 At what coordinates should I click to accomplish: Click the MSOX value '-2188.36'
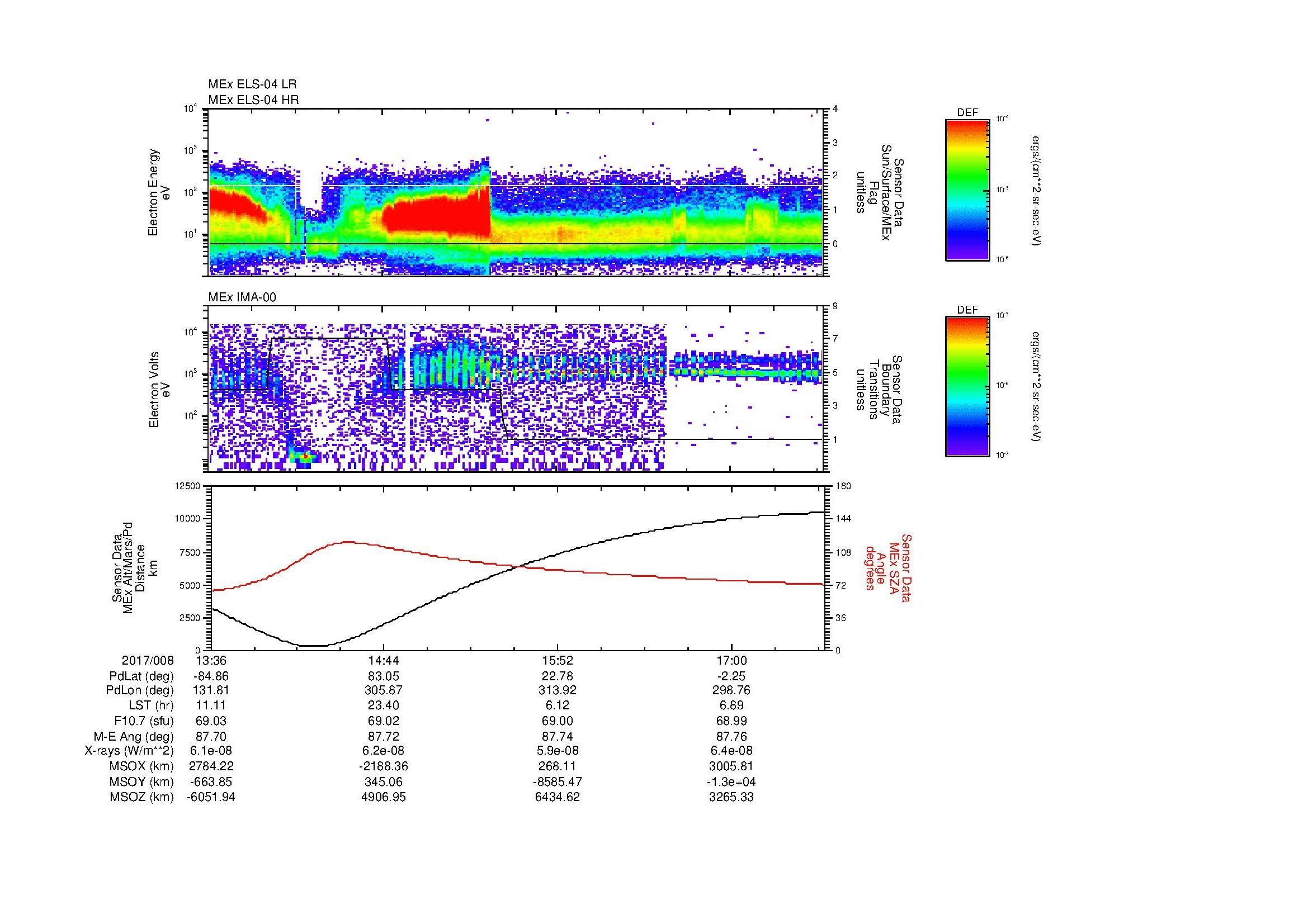click(x=384, y=766)
